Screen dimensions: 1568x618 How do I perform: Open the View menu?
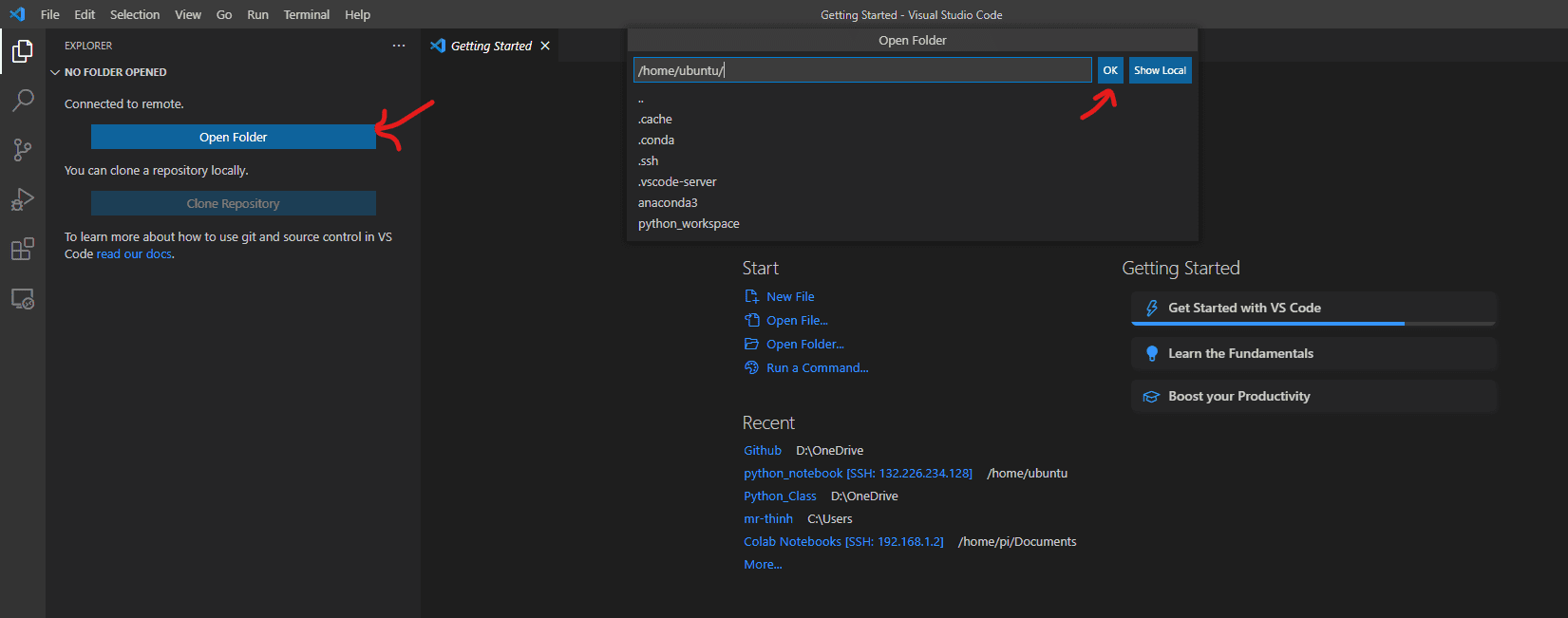pyautogui.click(x=188, y=14)
